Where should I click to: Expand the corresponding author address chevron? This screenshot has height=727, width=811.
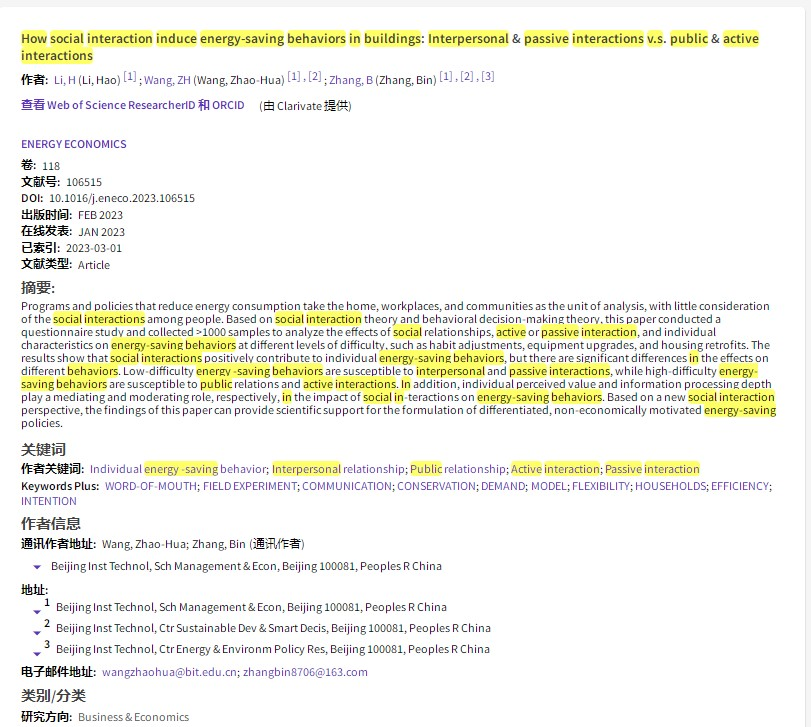[x=37, y=567]
